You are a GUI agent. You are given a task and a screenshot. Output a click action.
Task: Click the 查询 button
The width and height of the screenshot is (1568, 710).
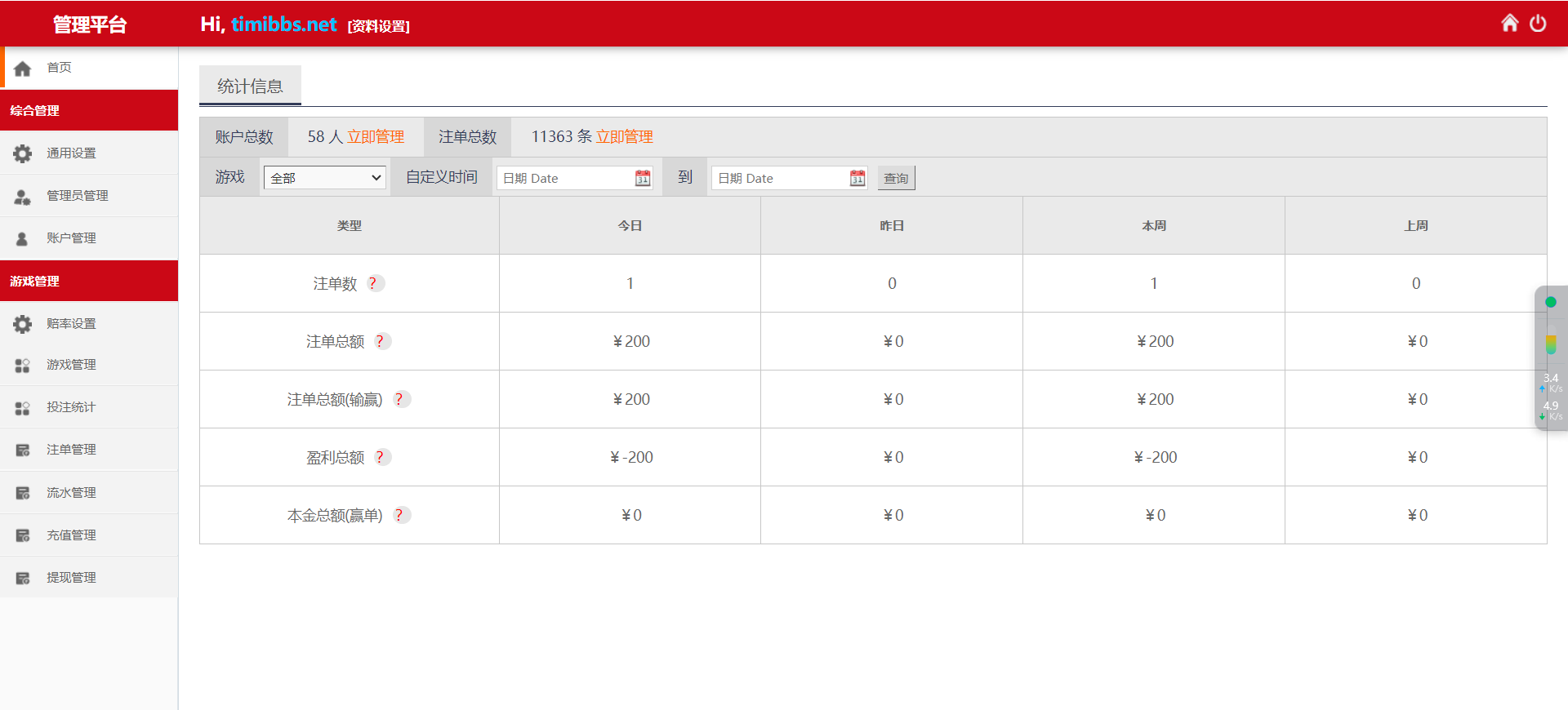click(896, 178)
